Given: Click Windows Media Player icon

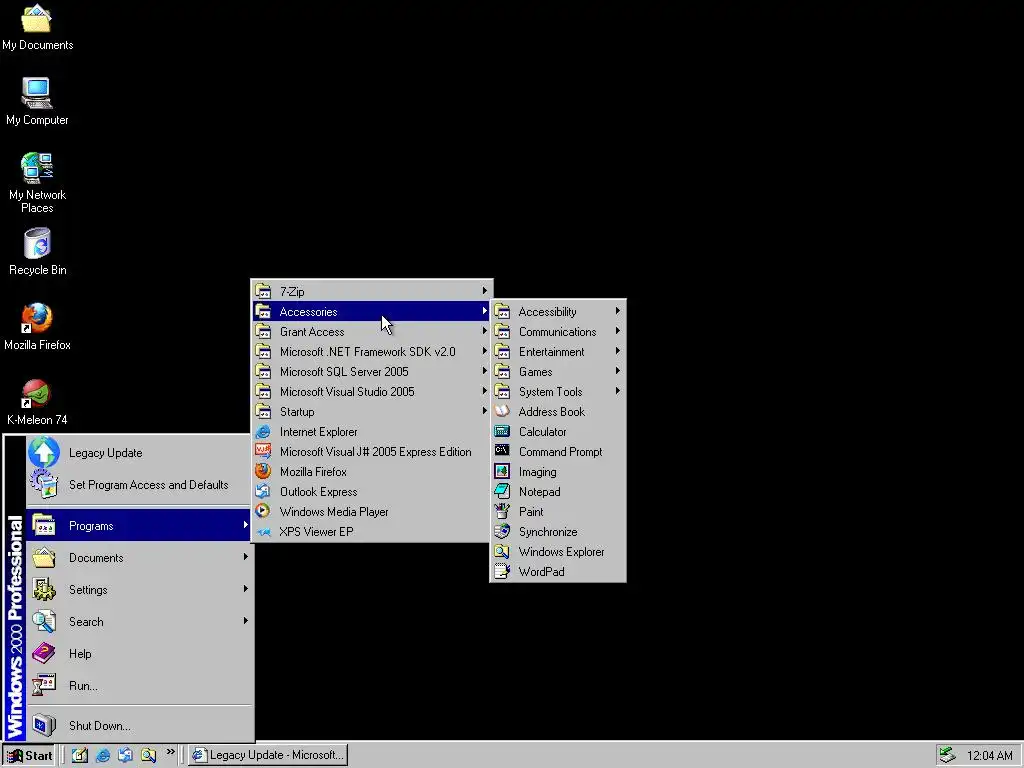Looking at the screenshot, I should tap(263, 511).
